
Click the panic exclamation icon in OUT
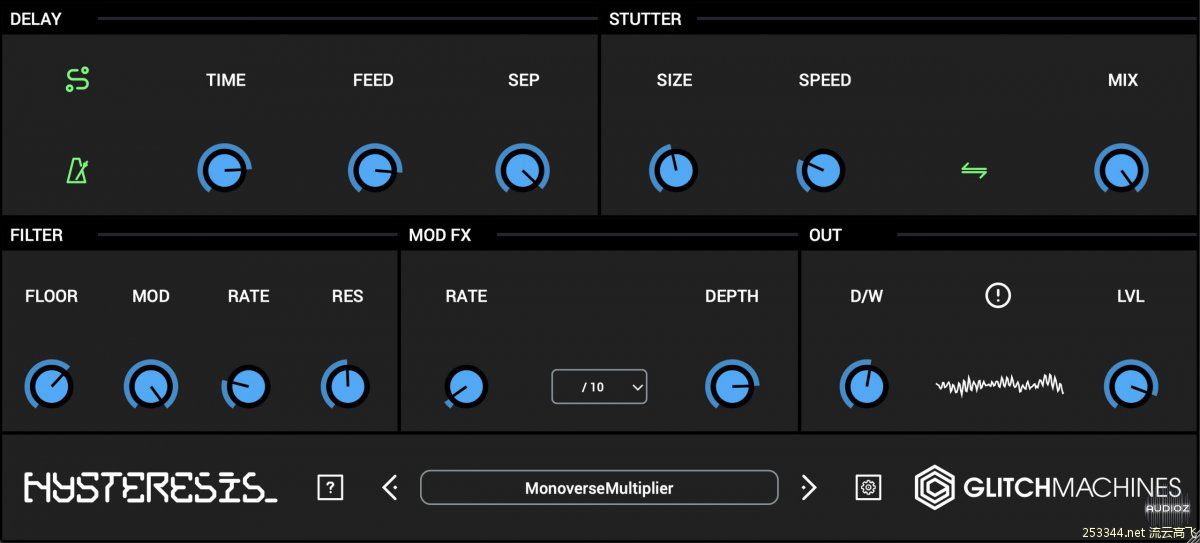point(998,295)
